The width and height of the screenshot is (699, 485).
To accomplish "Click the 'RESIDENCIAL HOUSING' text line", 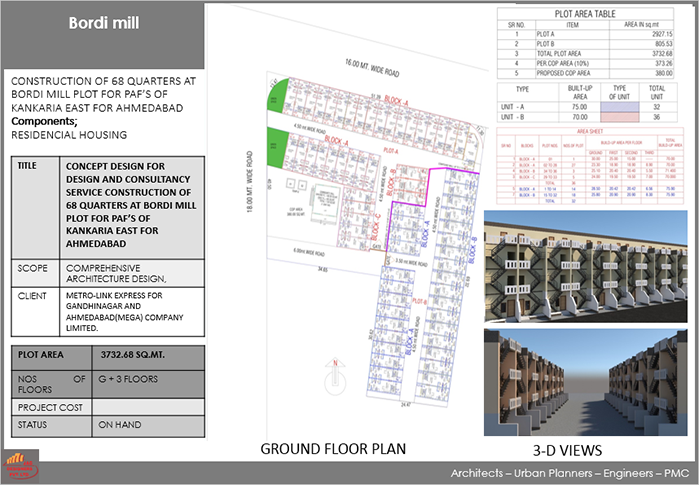I will [69, 135].
